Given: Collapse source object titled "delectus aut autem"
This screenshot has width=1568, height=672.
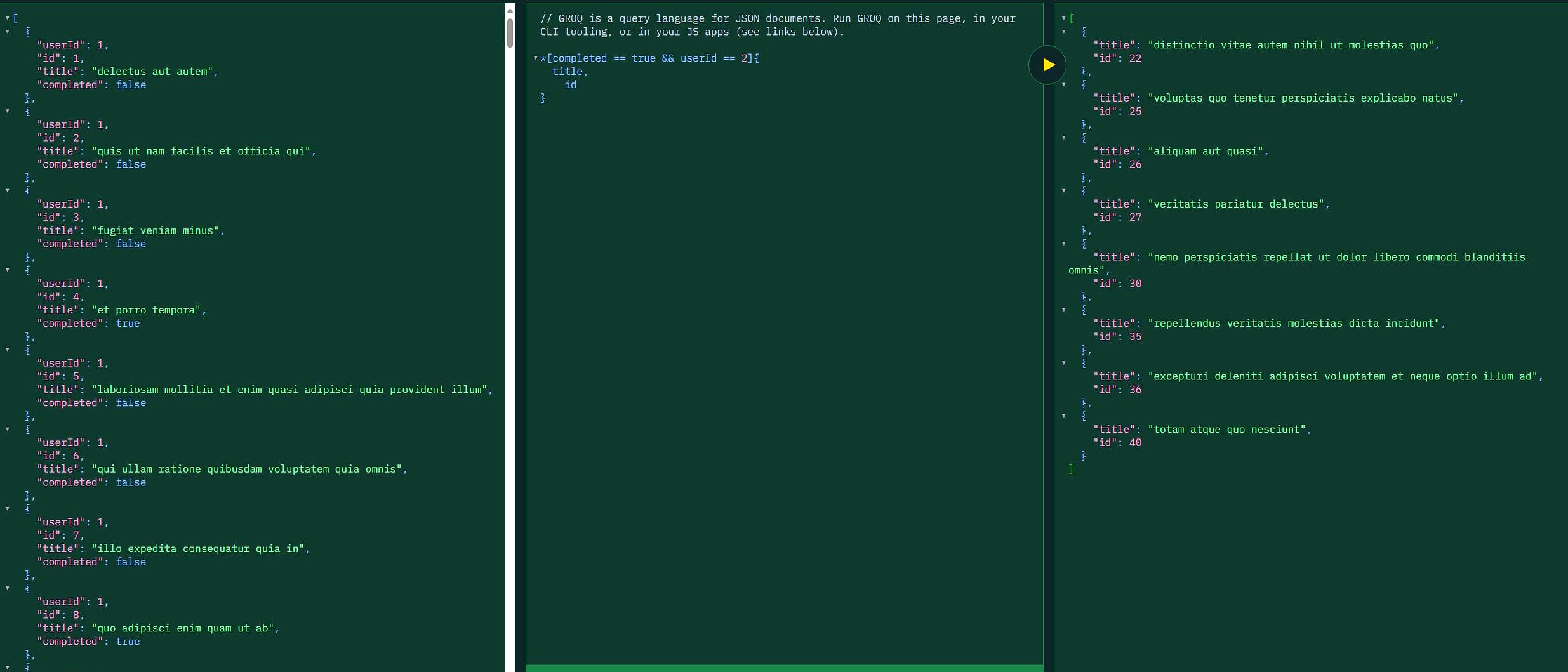Looking at the screenshot, I should tap(8, 32).
